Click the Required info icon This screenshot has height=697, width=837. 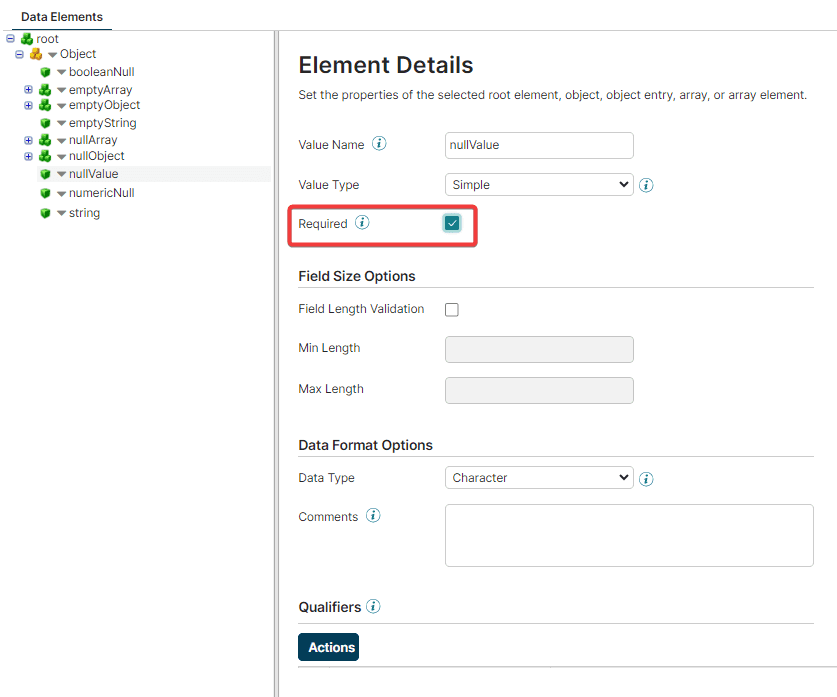click(362, 223)
